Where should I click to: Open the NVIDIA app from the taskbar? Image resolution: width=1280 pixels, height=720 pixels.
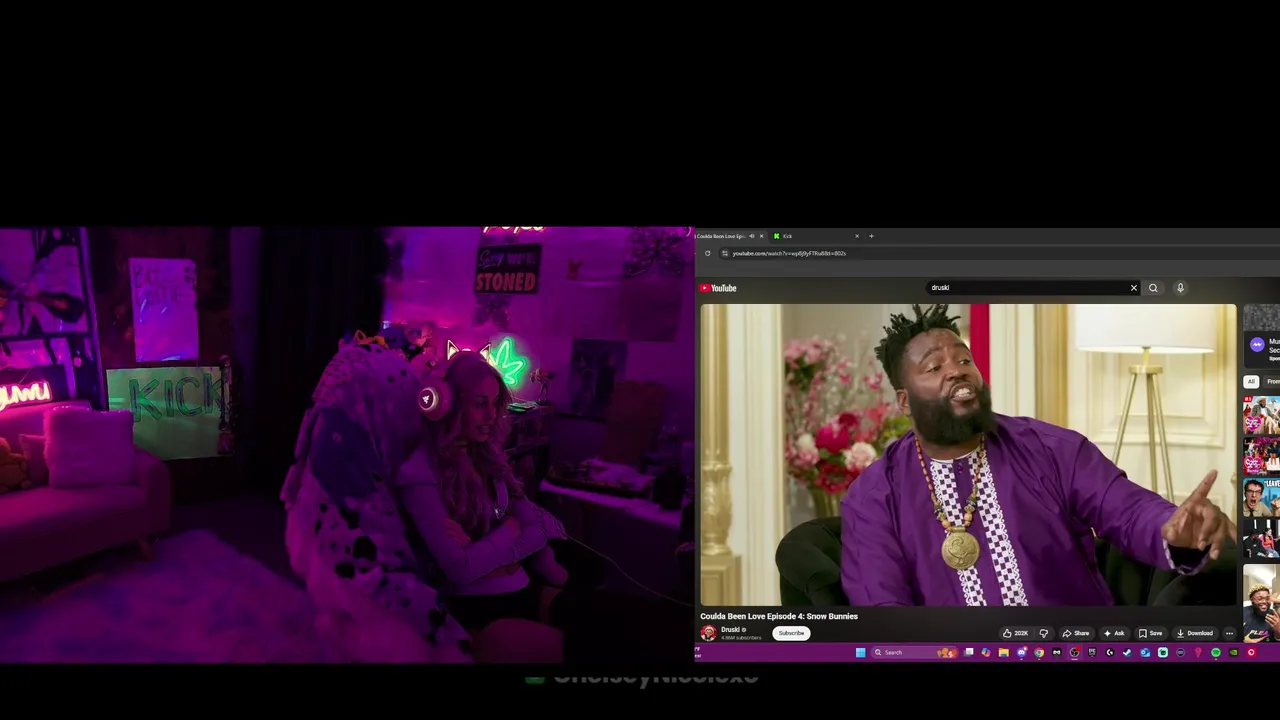1233,652
